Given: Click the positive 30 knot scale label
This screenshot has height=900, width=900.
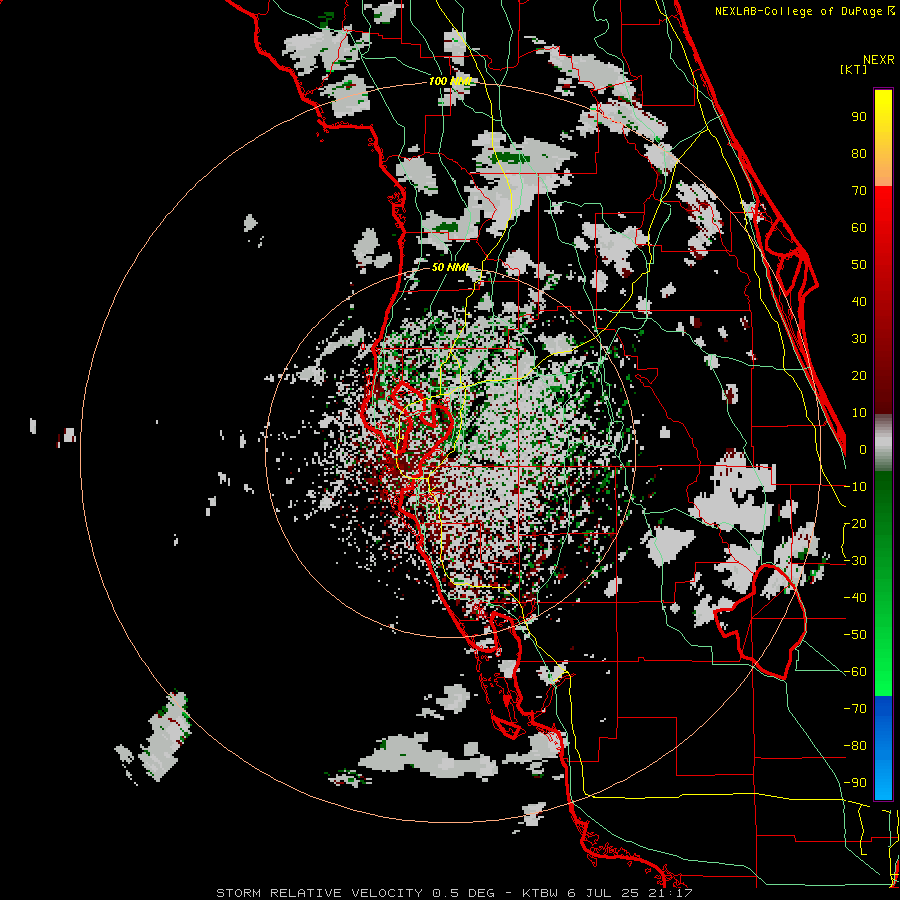Looking at the screenshot, I should tap(859, 339).
